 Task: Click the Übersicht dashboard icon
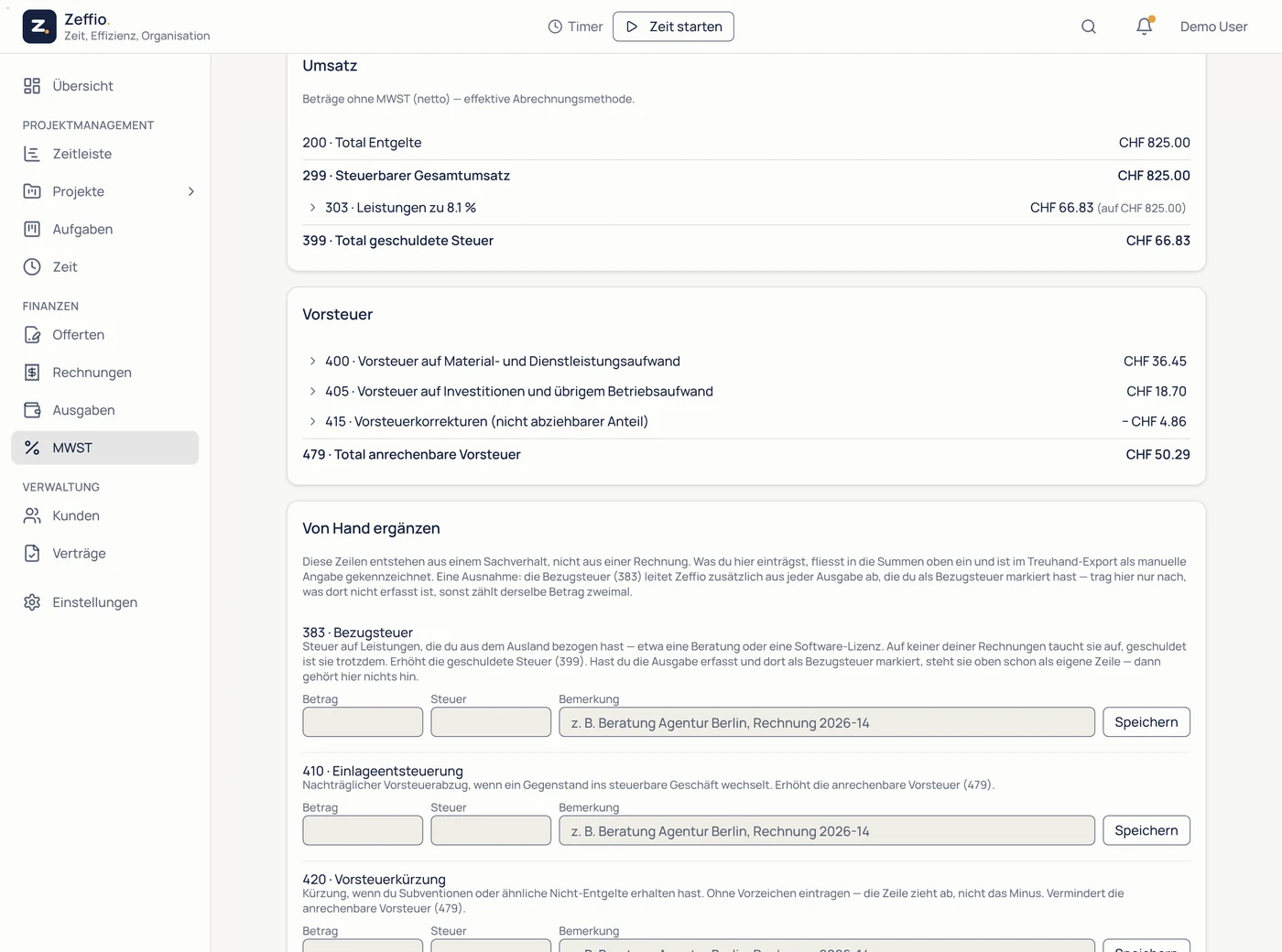[x=32, y=86]
